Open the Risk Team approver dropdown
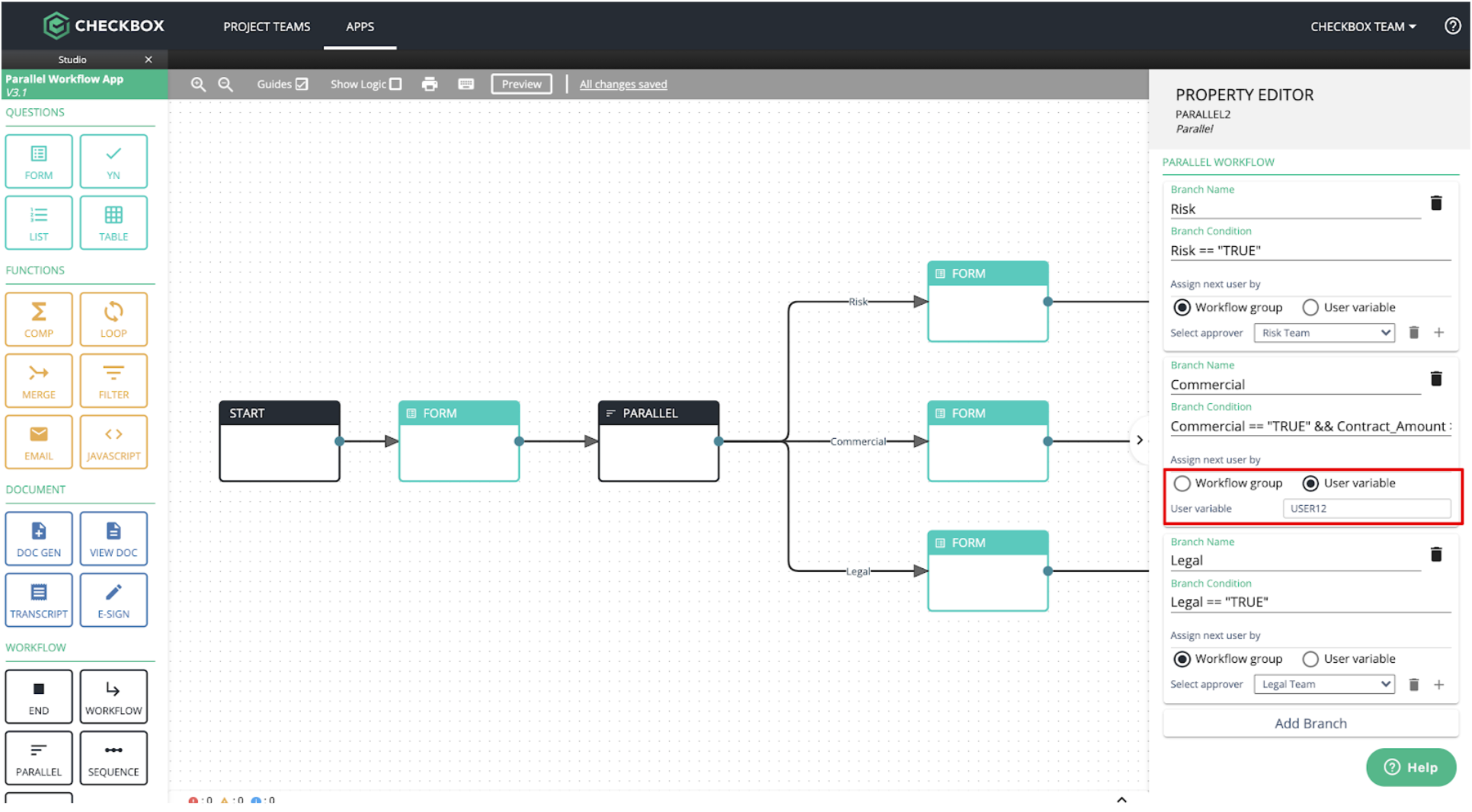This screenshot has height=812, width=1472. (x=1324, y=333)
